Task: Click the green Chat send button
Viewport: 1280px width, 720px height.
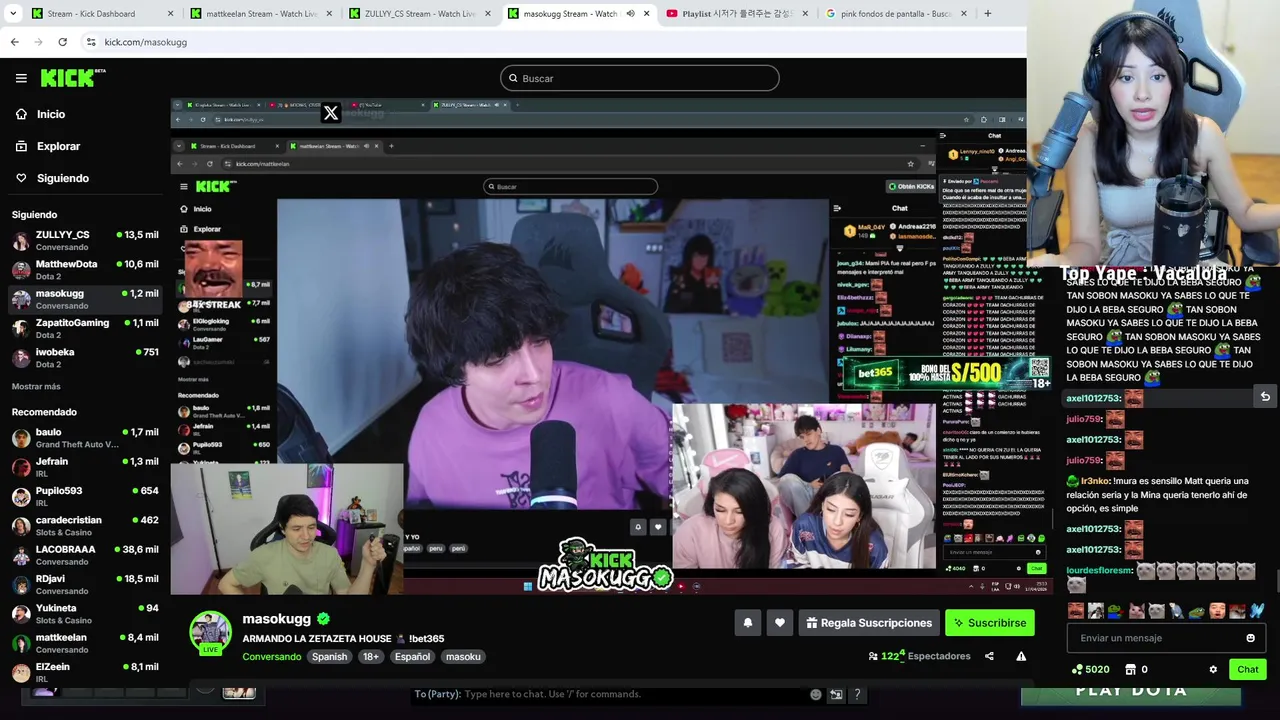Action: coord(1248,670)
